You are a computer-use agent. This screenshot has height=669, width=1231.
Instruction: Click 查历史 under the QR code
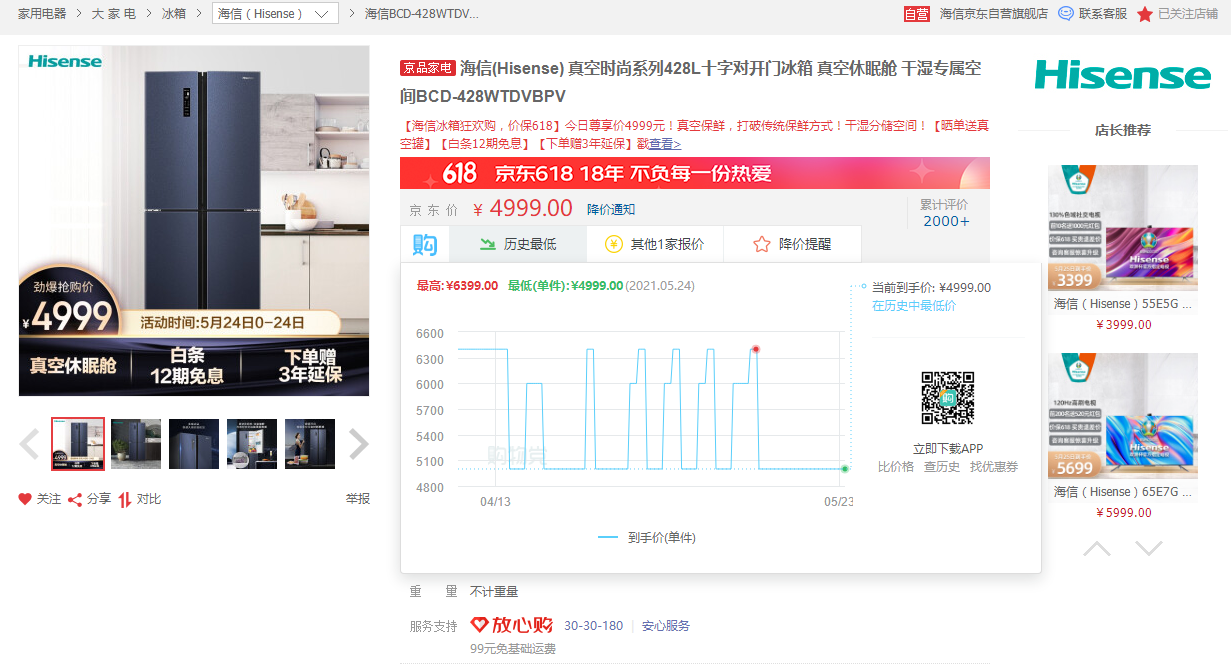point(942,467)
